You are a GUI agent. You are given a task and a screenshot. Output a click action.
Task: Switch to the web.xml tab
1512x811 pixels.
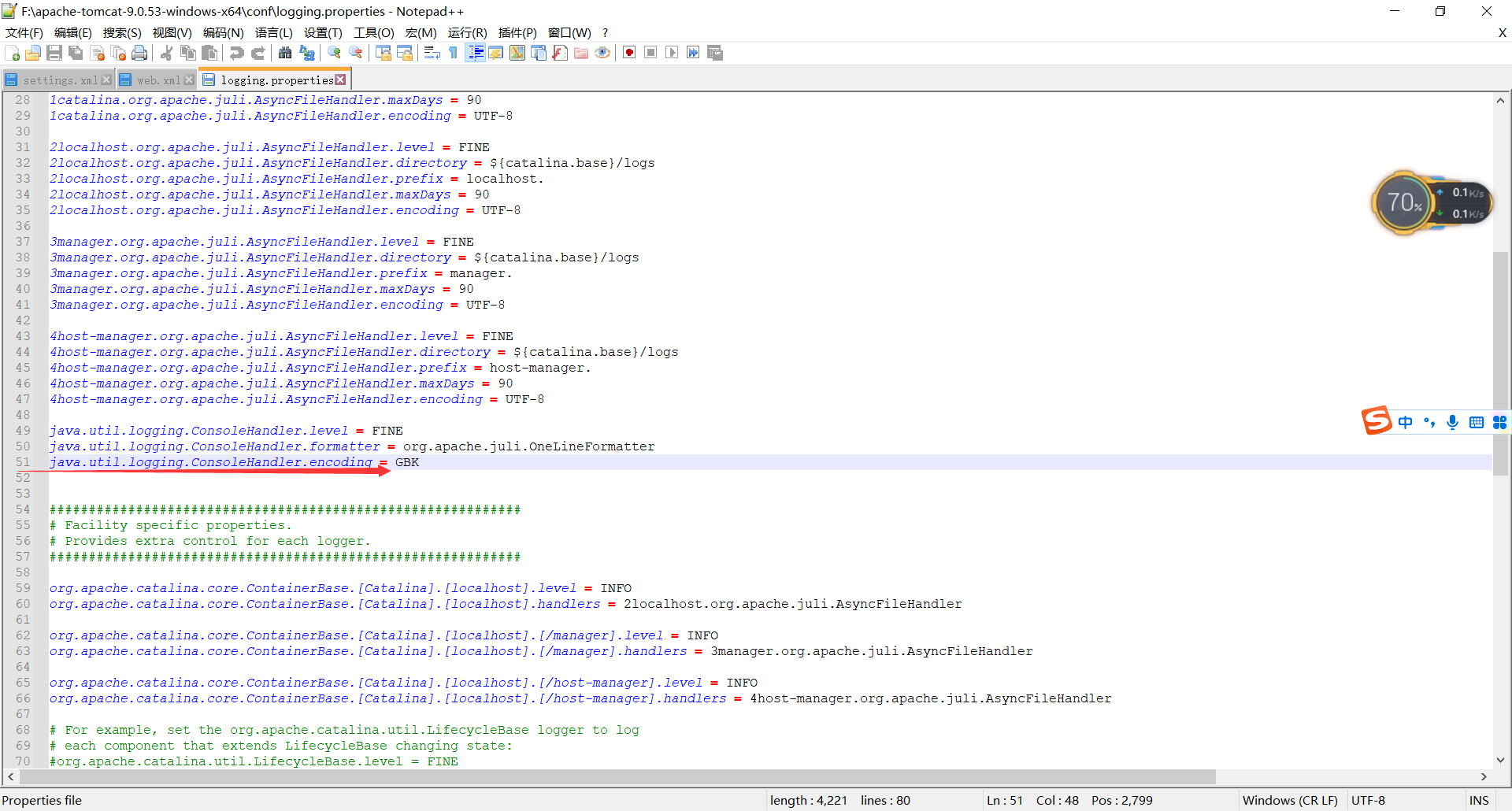click(x=158, y=80)
